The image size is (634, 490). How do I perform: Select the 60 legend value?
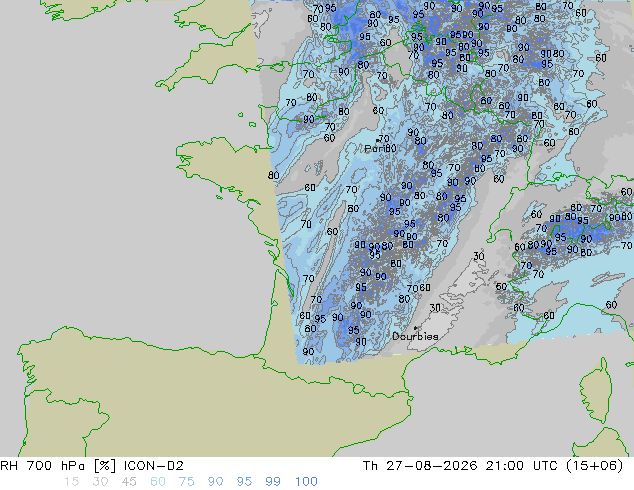158,482
